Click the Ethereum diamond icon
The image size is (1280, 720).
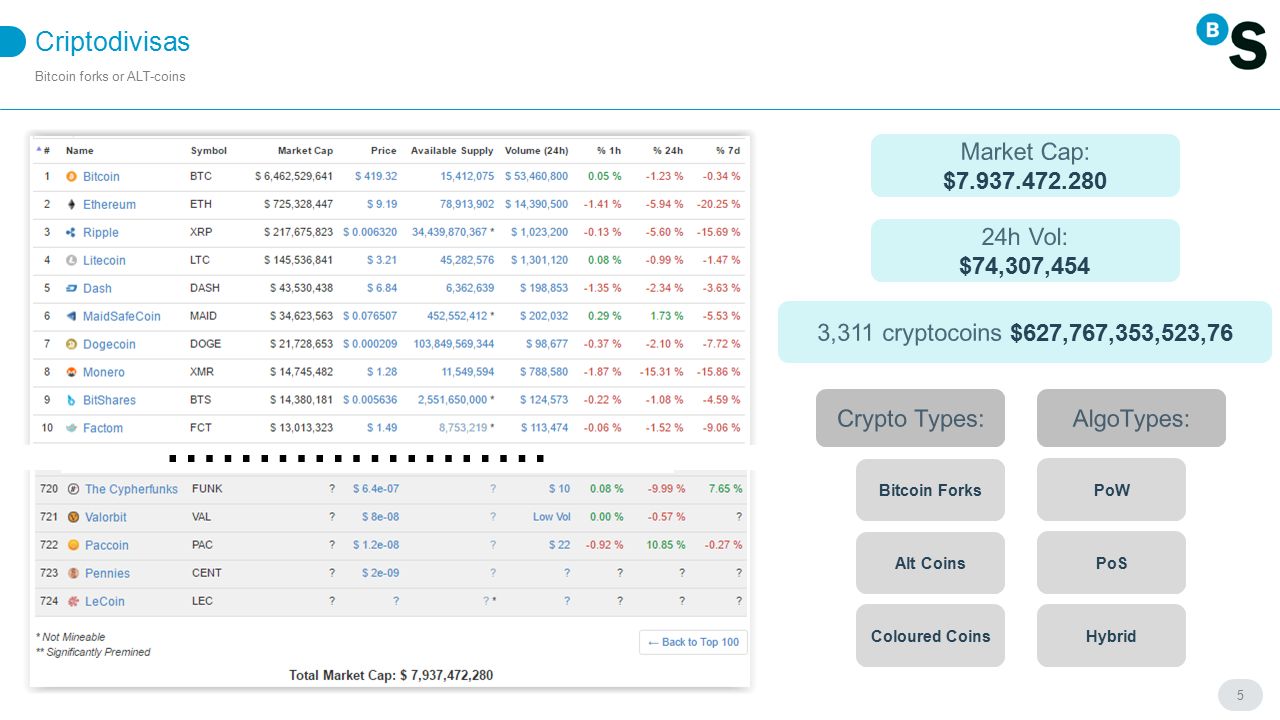(x=71, y=204)
